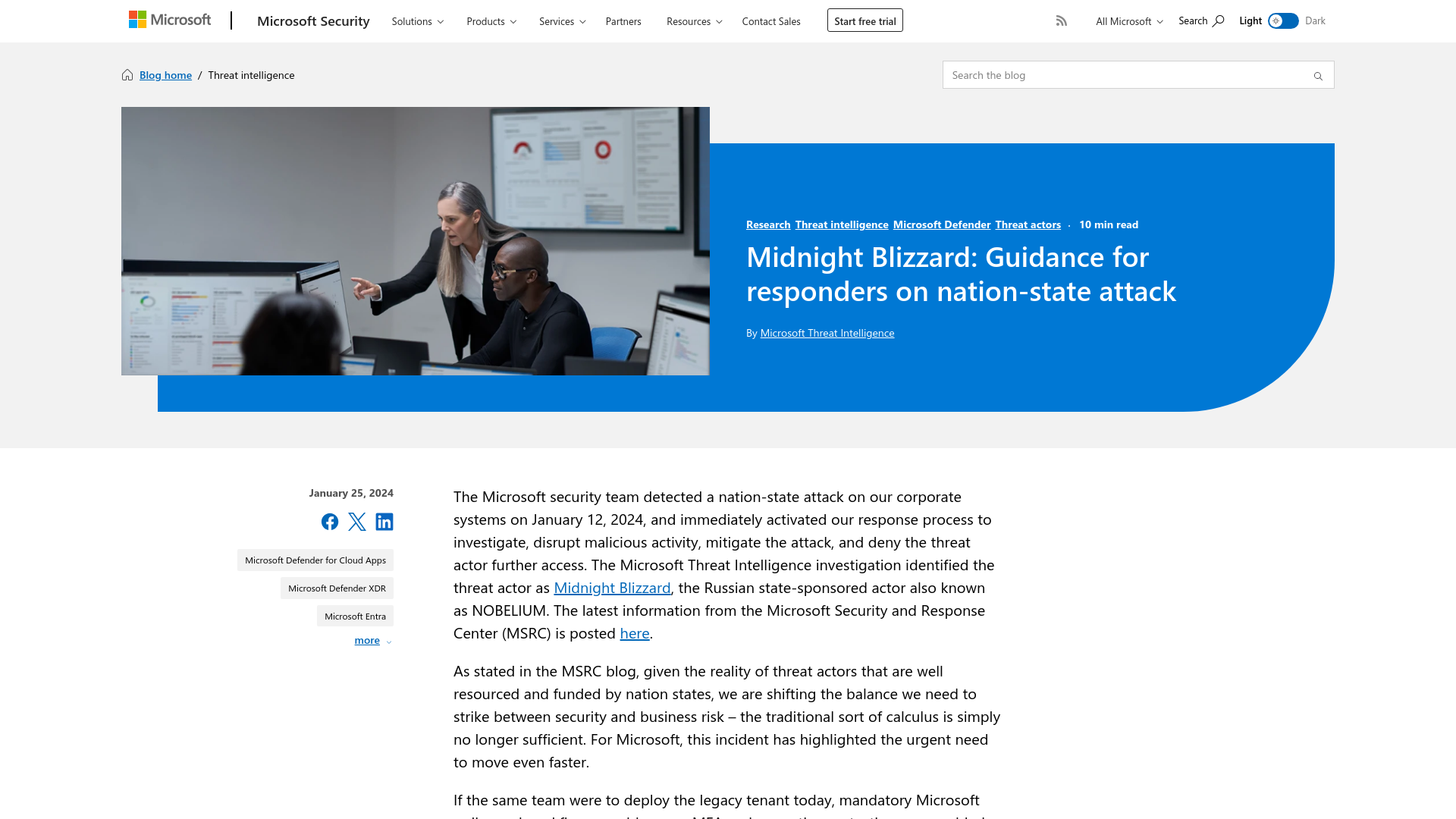1456x819 pixels.
Task: Click the Microsoft logo icon
Action: pyautogui.click(x=169, y=21)
